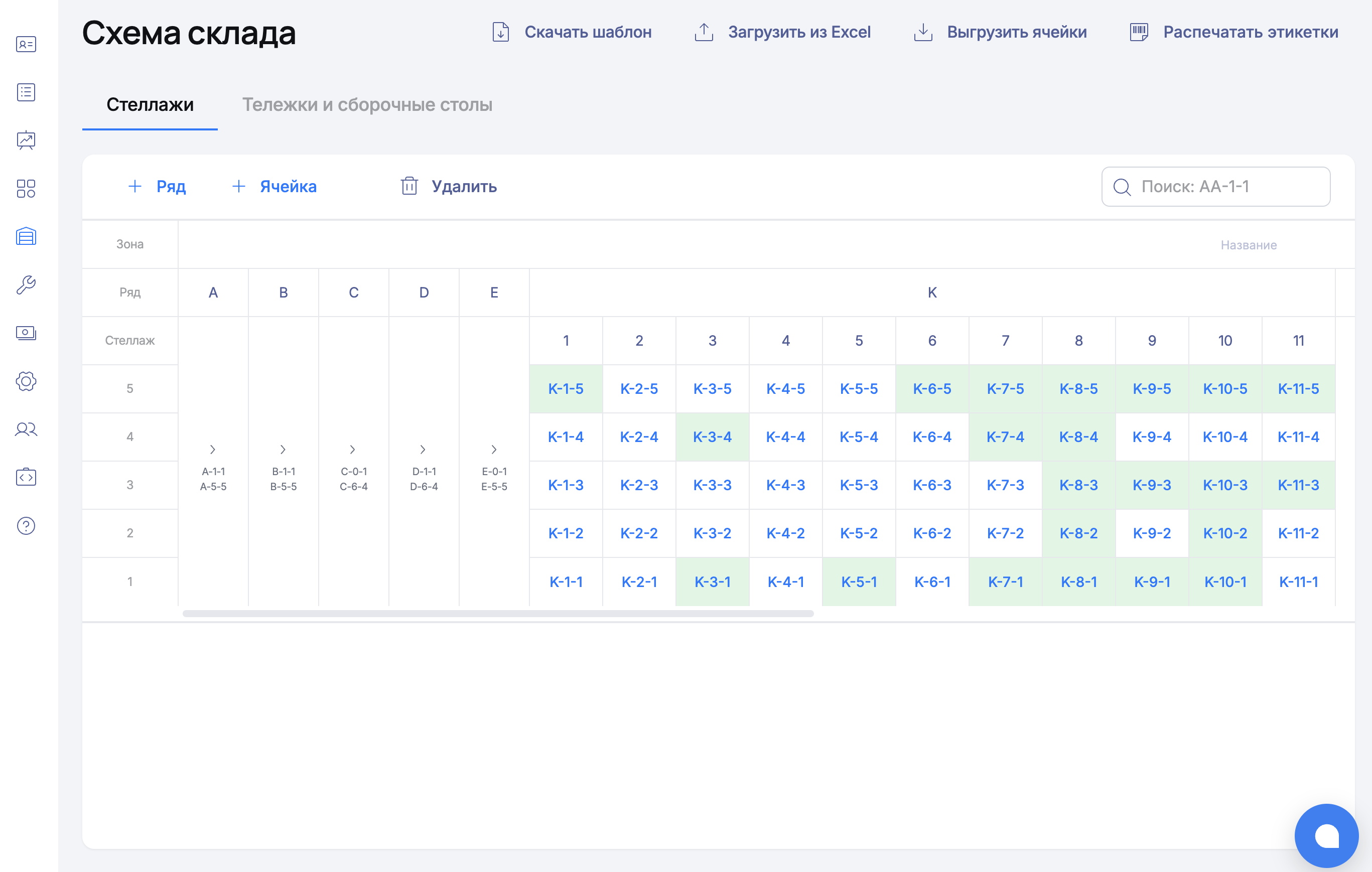
Task: Expand row E chevron
Action: pyautogui.click(x=494, y=450)
